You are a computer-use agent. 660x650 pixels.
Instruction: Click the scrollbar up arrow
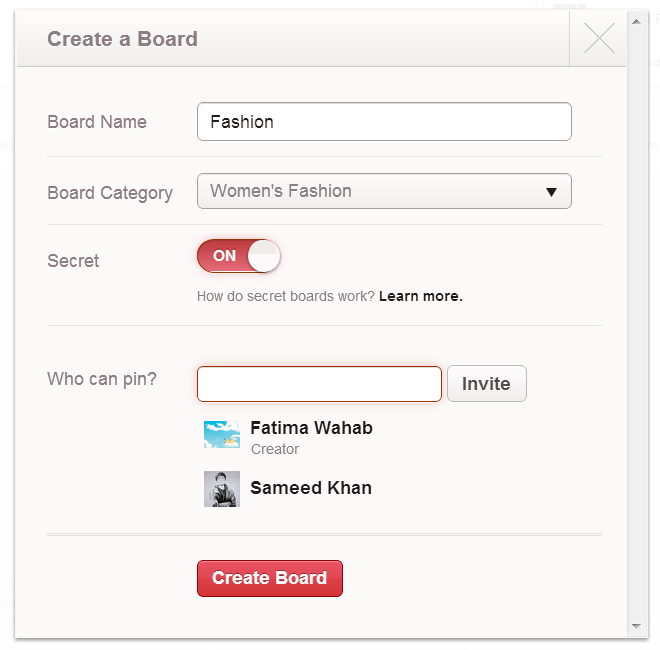point(636,21)
